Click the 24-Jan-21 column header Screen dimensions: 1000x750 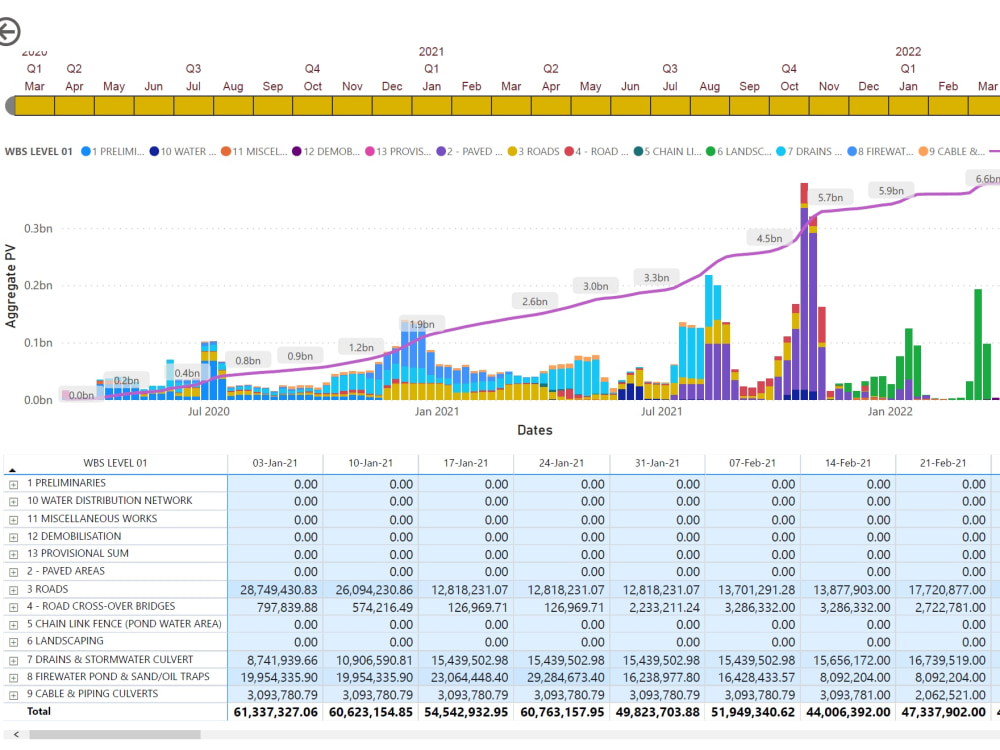click(x=561, y=463)
